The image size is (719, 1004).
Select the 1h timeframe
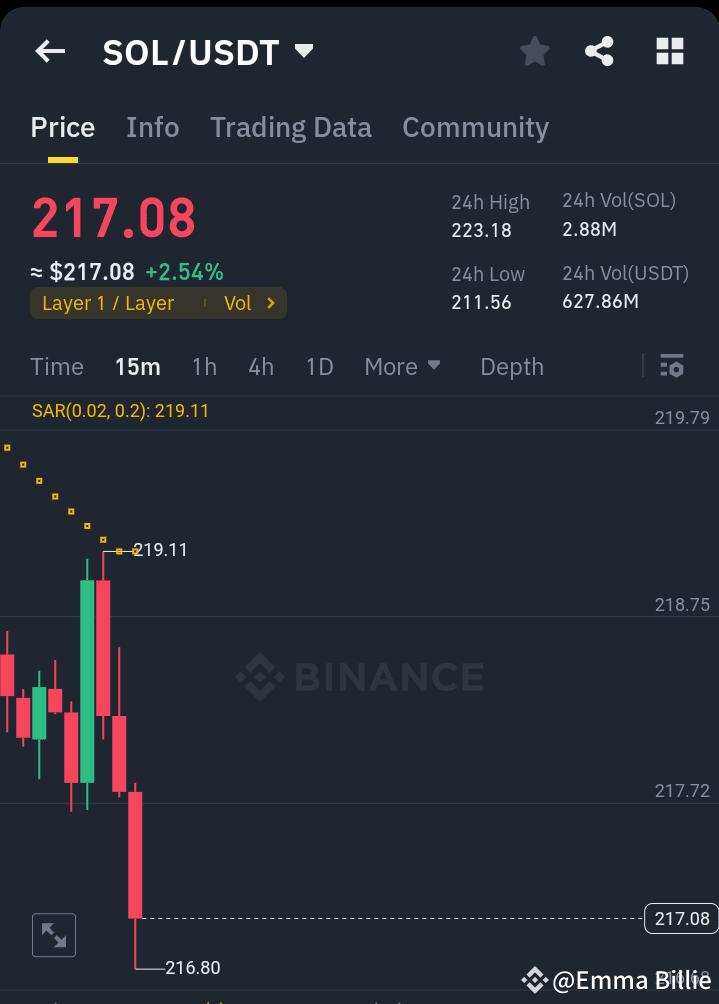[204, 367]
